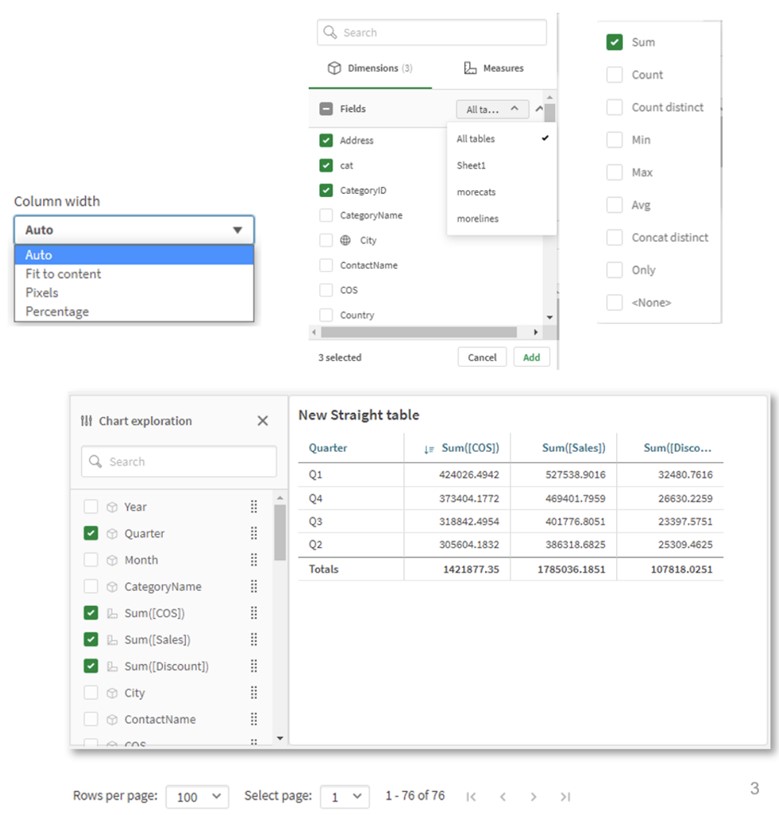Enable the Count distinct aggregation checkbox
Screen dimensions: 779x815
(614, 107)
